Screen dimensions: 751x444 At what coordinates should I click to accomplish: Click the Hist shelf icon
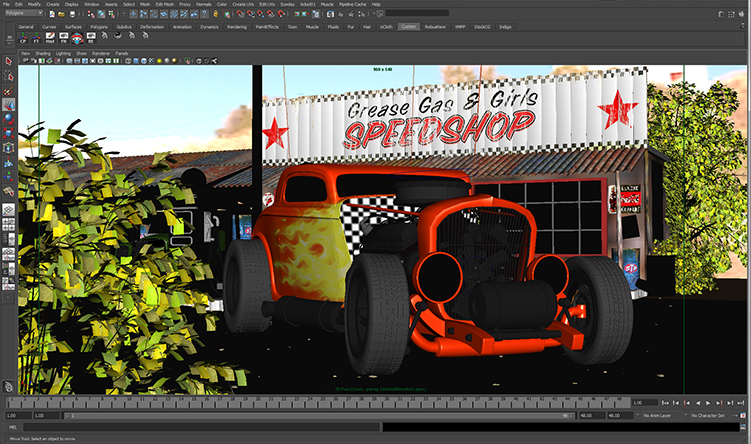(x=50, y=38)
